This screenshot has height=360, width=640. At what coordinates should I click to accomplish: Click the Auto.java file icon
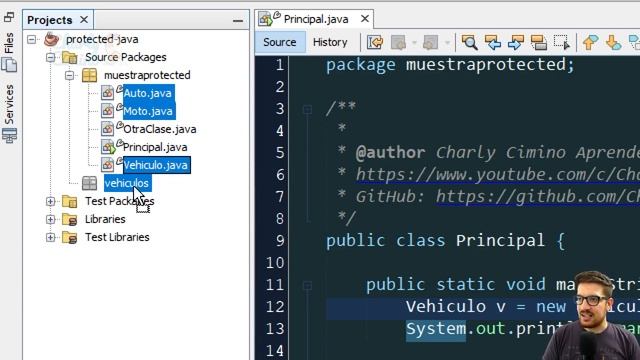[107, 93]
